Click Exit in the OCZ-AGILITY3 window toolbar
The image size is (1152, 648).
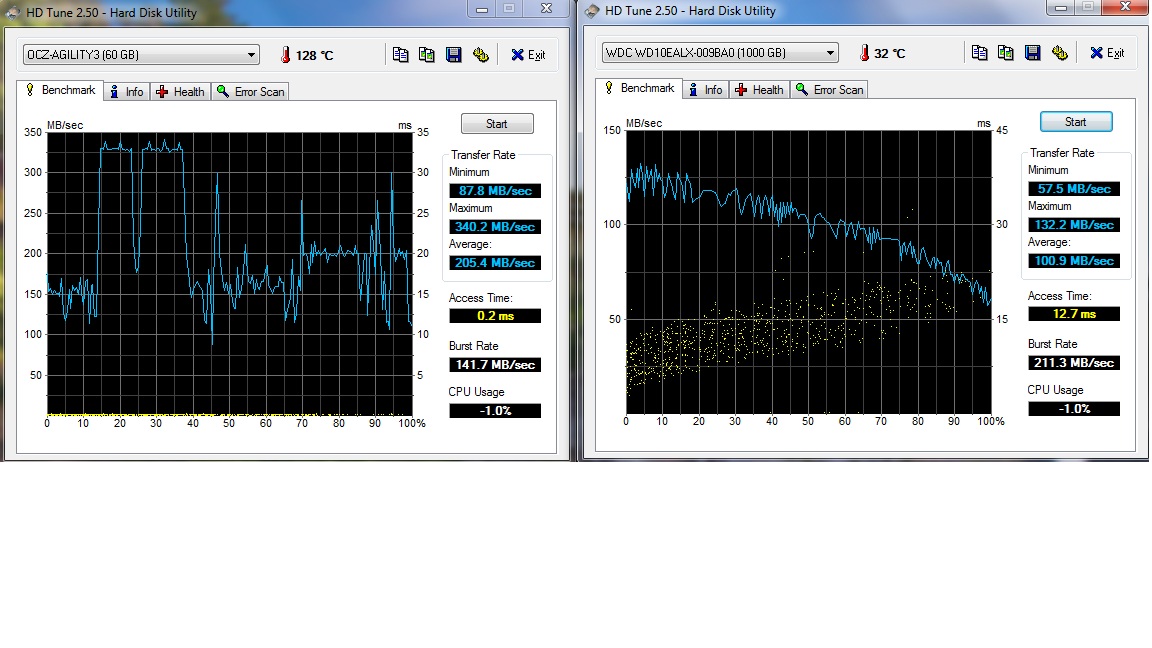pyautogui.click(x=528, y=55)
